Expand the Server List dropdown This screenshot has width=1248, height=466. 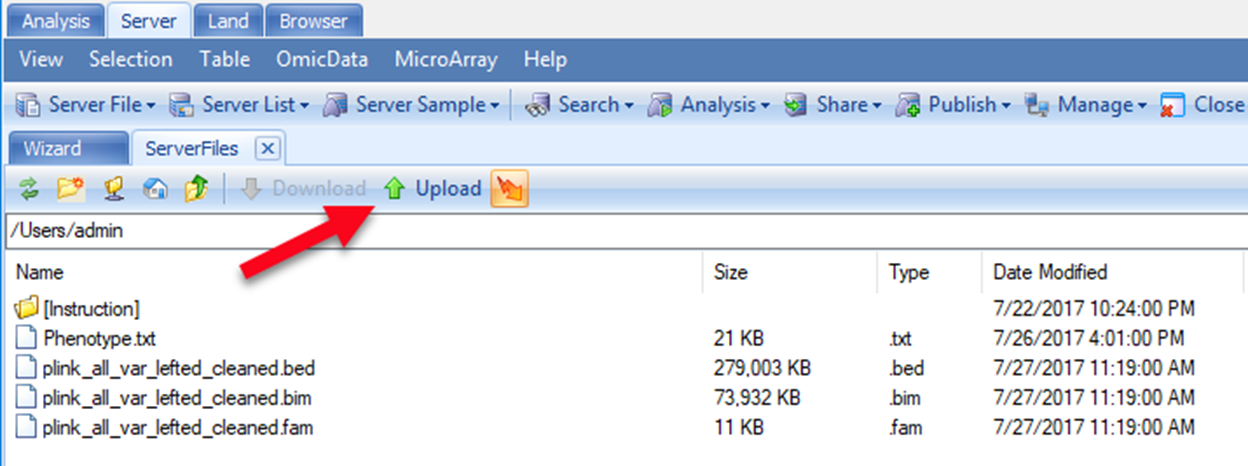[x=240, y=104]
